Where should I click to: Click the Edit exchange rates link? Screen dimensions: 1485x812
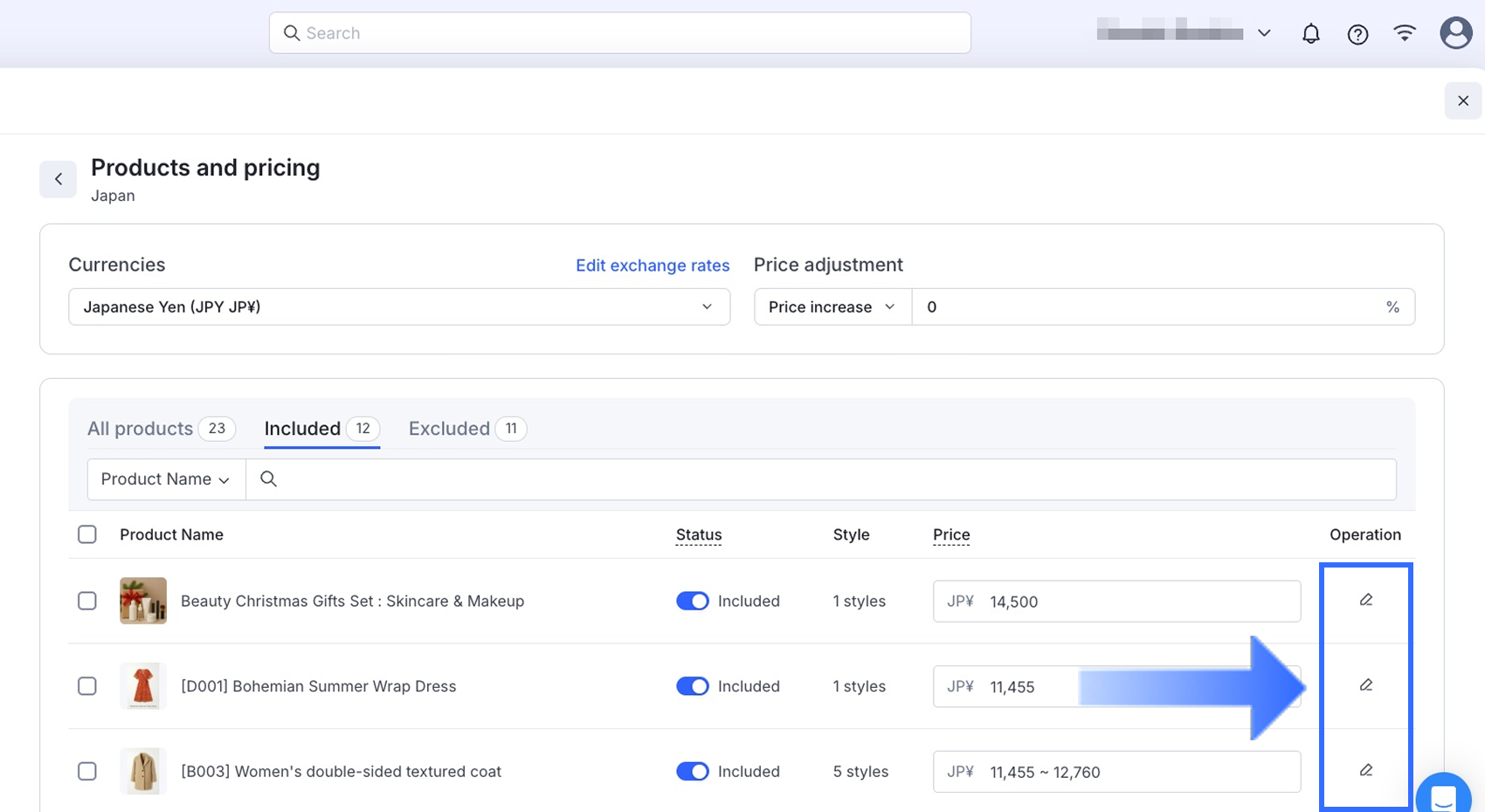(x=652, y=265)
